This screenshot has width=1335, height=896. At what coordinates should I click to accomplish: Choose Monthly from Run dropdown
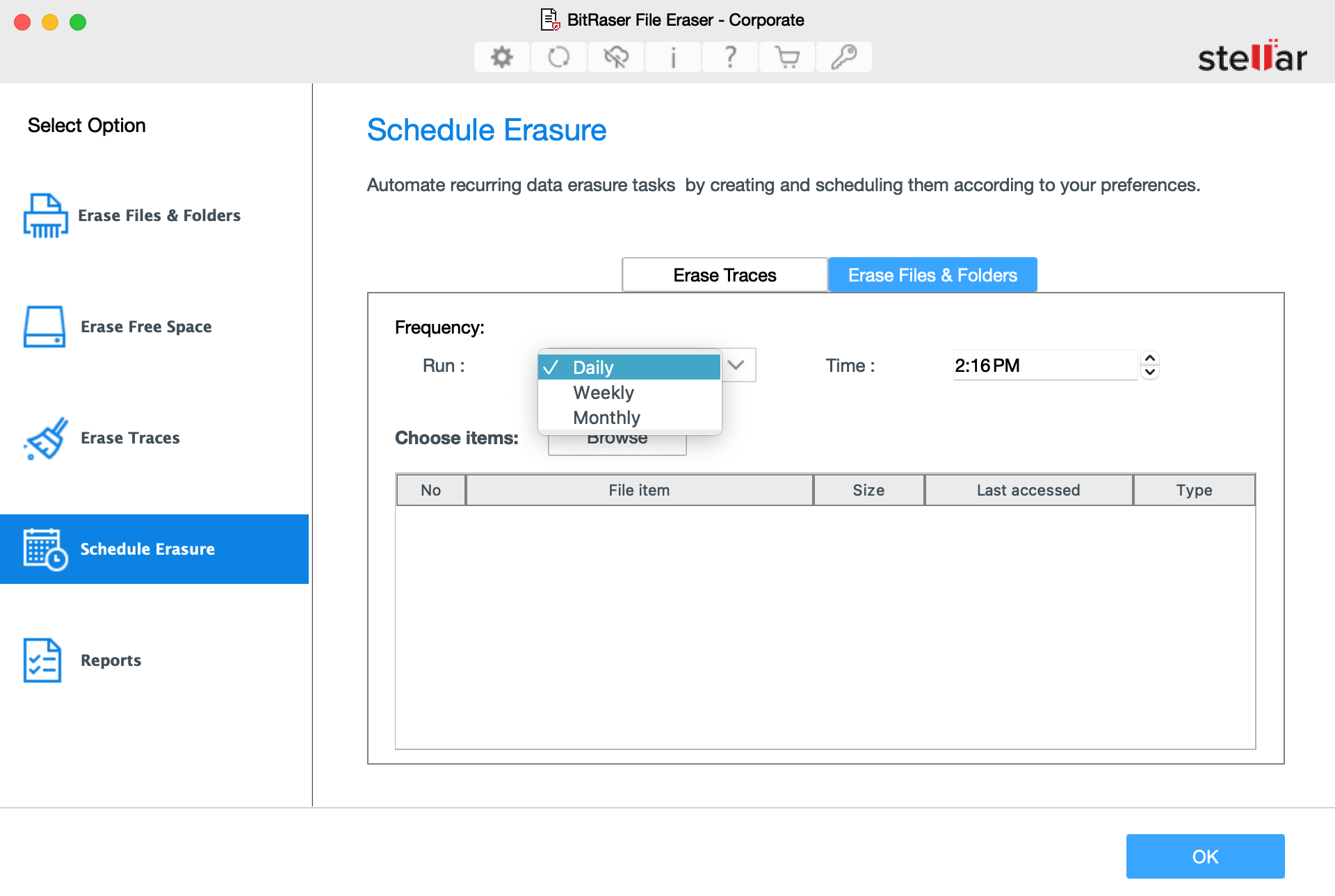tap(629, 418)
